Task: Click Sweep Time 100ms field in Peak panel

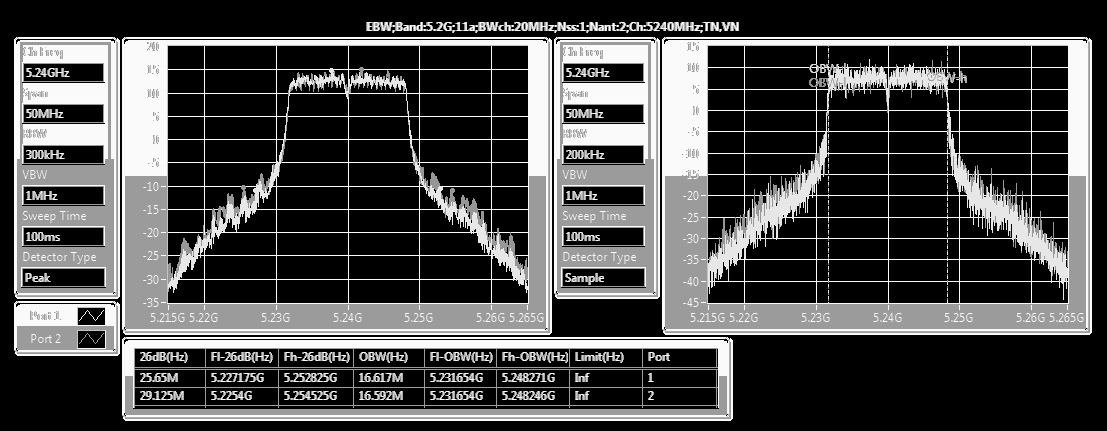Action: (63, 237)
